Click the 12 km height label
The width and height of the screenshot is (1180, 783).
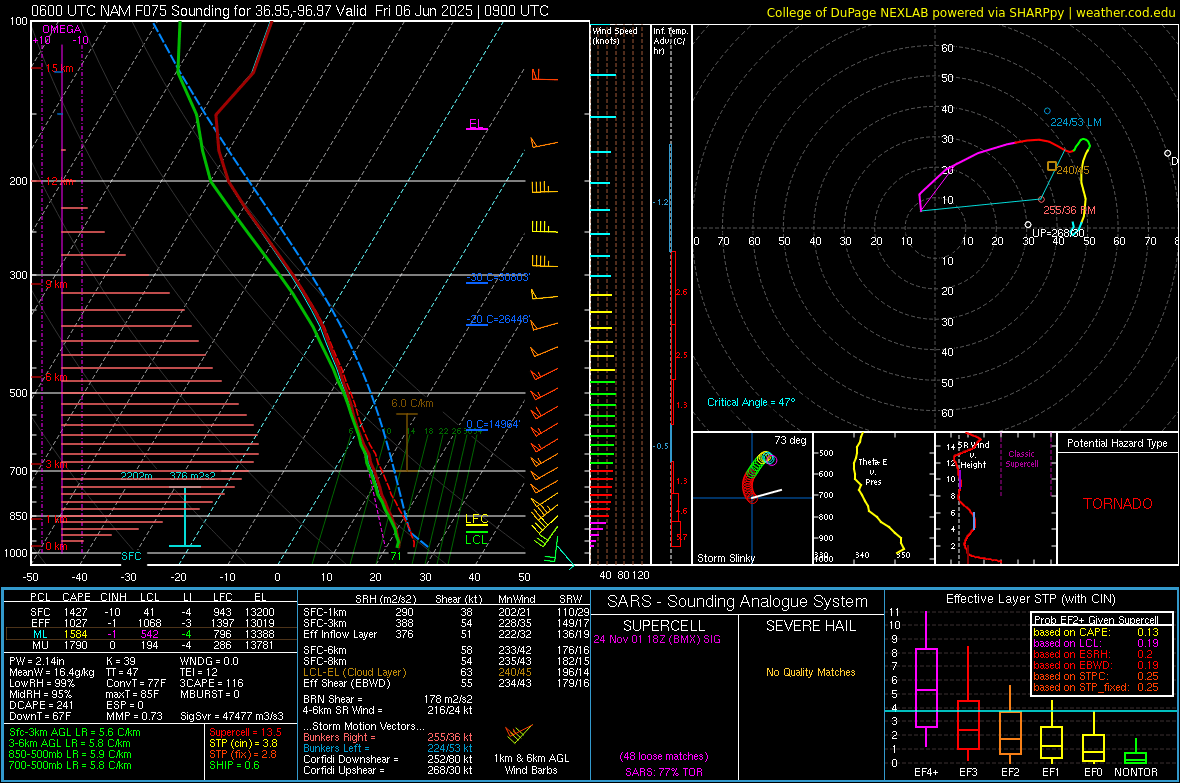[59, 181]
